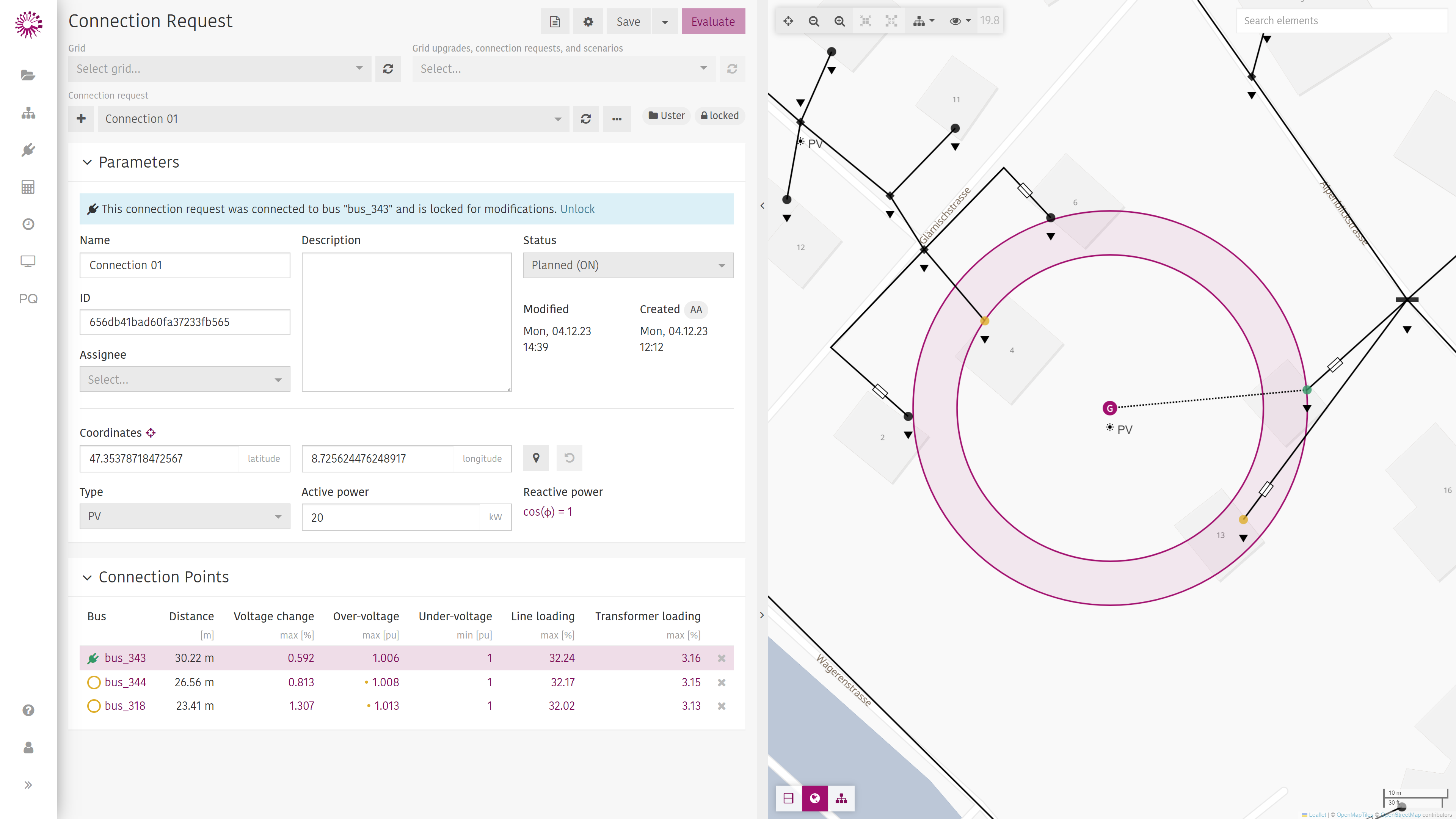Open the monitor display sidebar icon
This screenshot has width=1456, height=819.
click(28, 261)
